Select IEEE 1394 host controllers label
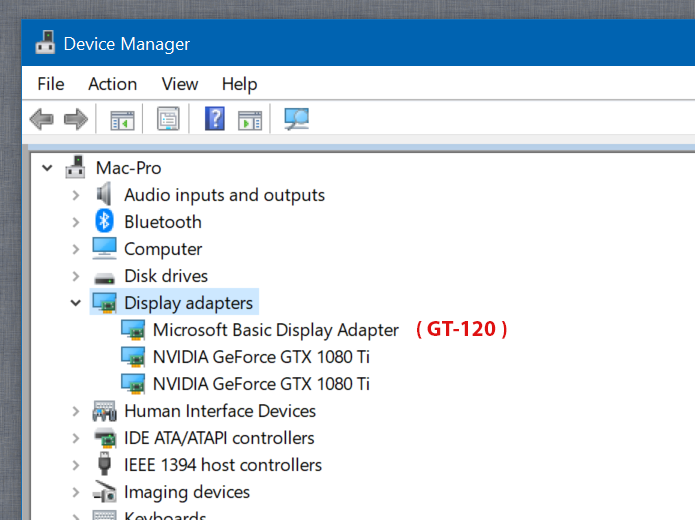The height and width of the screenshot is (520, 695). [x=223, y=465]
